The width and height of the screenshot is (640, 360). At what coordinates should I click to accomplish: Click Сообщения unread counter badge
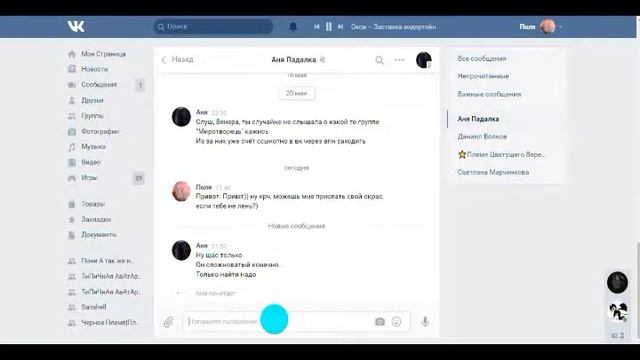point(140,85)
